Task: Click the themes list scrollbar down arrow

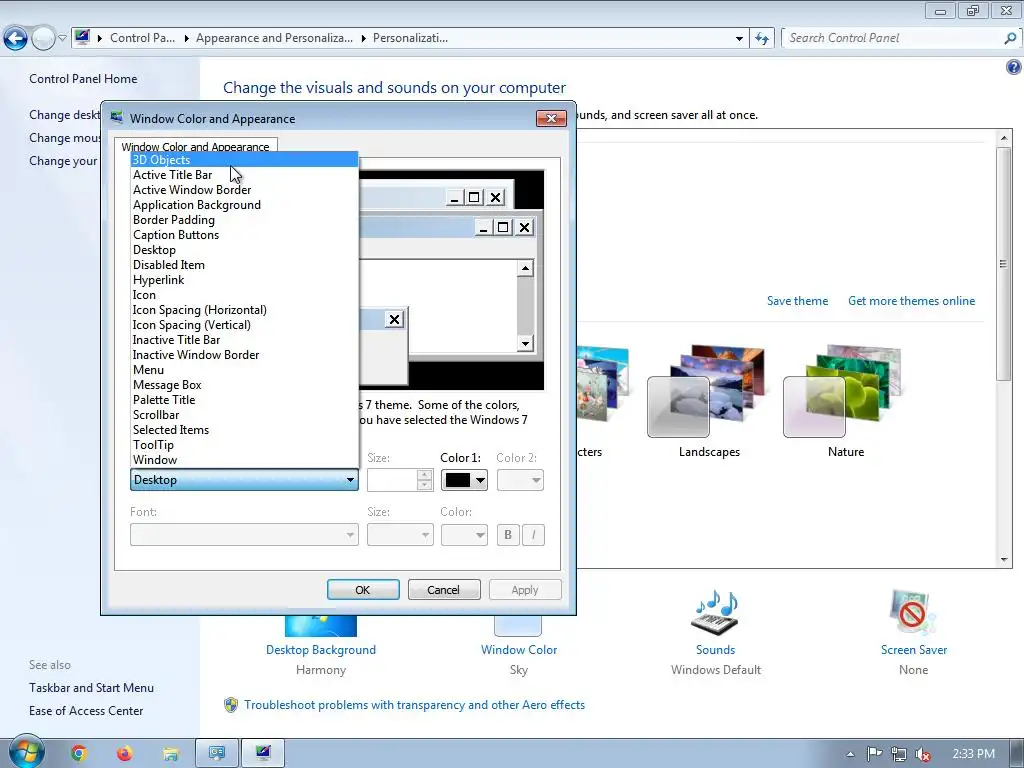Action: [1004, 560]
